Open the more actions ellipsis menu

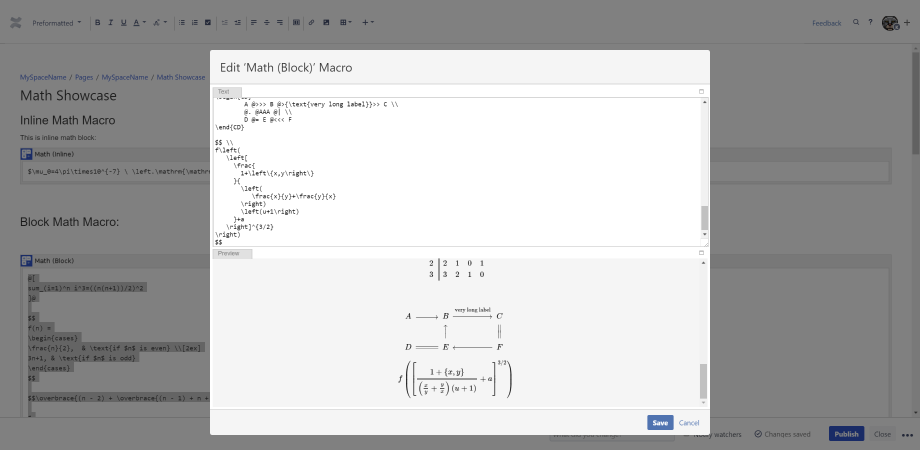[x=907, y=435]
